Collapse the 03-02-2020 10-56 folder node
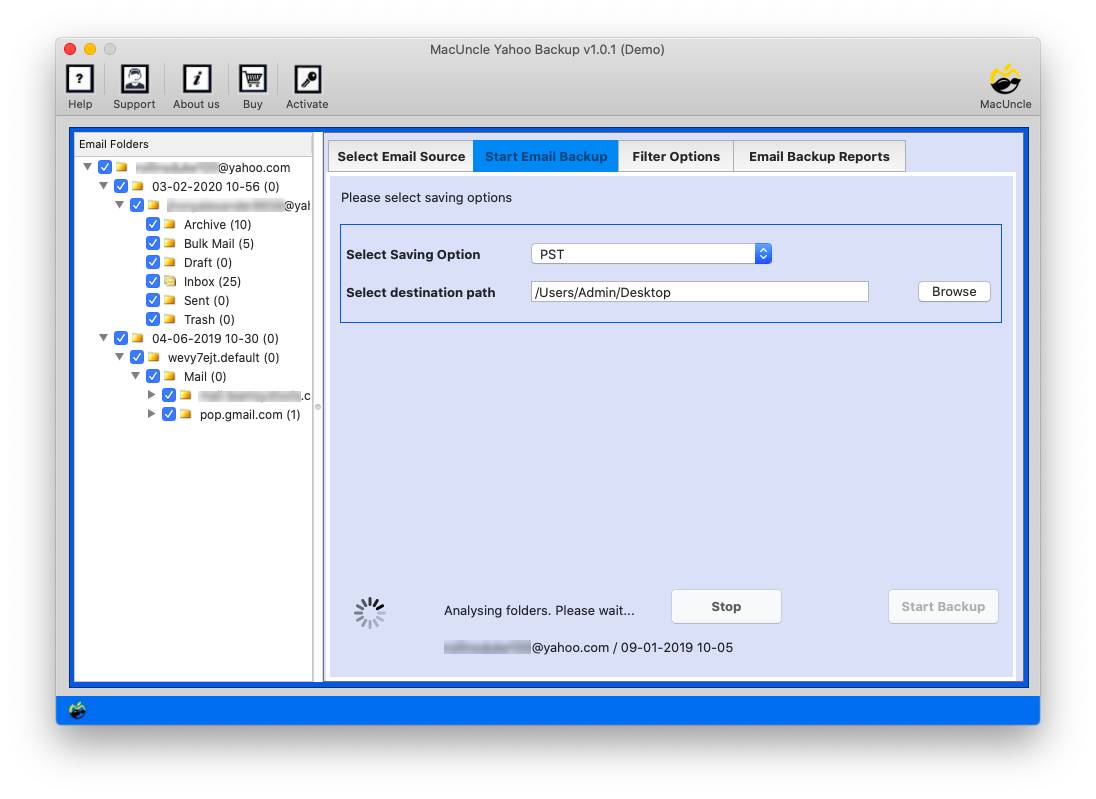Image resolution: width=1096 pixels, height=799 pixels. tap(104, 186)
